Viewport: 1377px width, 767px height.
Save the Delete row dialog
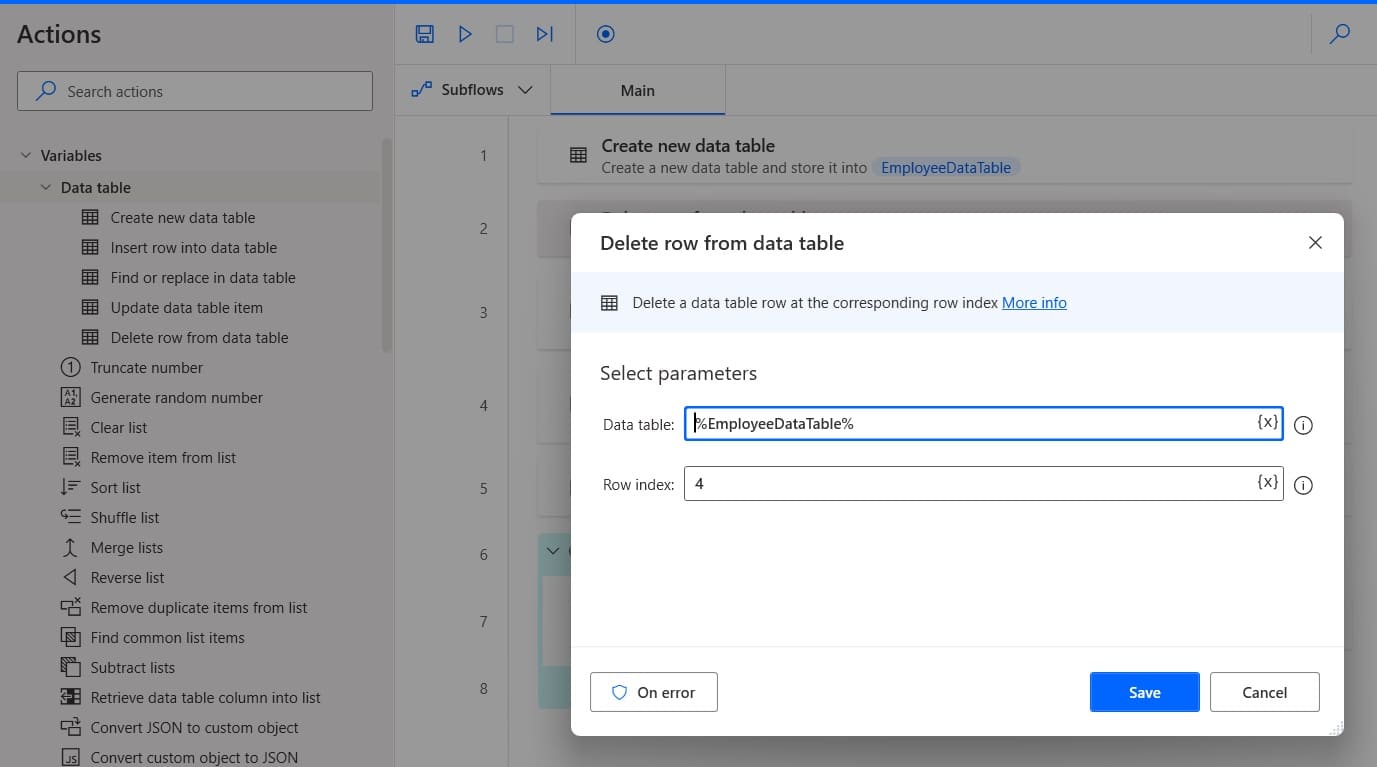point(1144,692)
